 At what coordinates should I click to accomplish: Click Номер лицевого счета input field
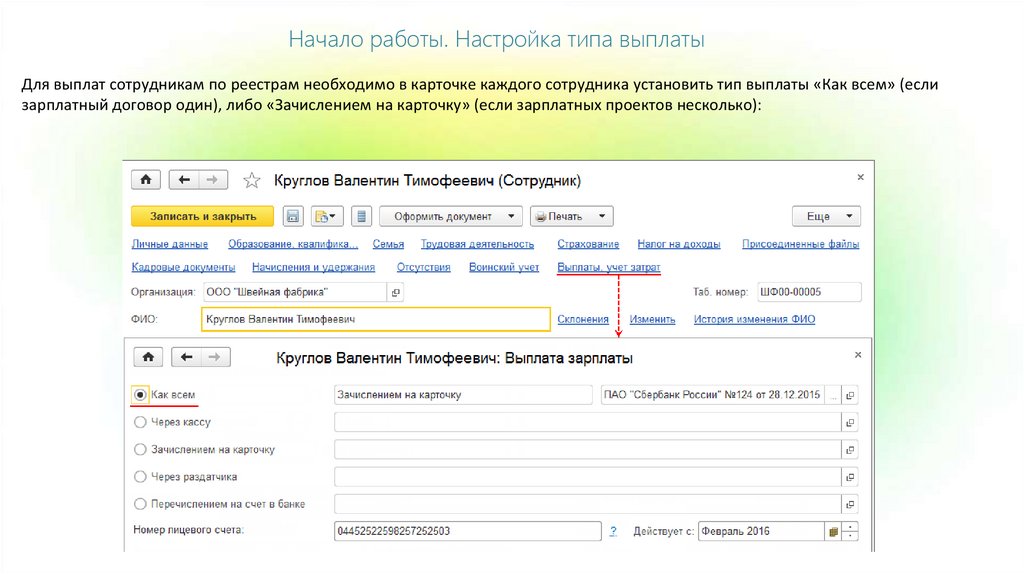click(x=468, y=532)
